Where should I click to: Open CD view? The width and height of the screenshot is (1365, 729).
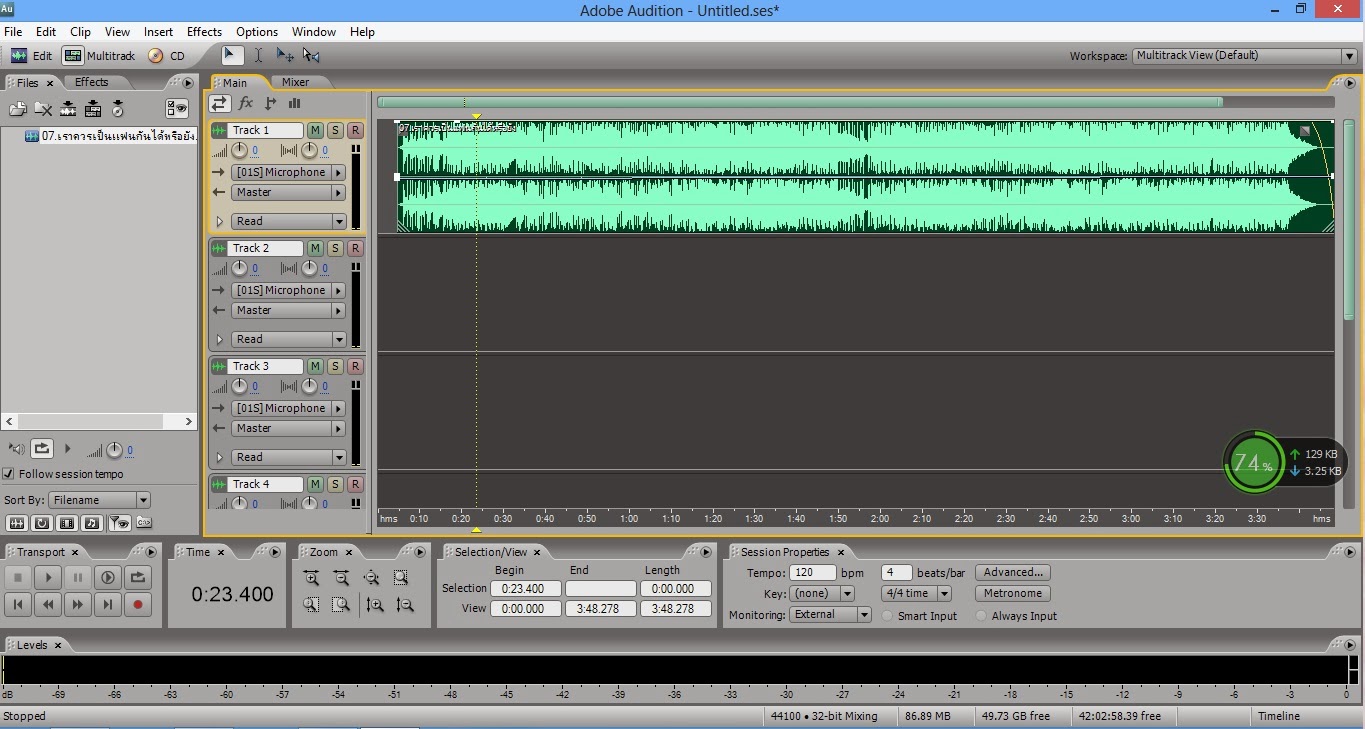pyautogui.click(x=167, y=56)
